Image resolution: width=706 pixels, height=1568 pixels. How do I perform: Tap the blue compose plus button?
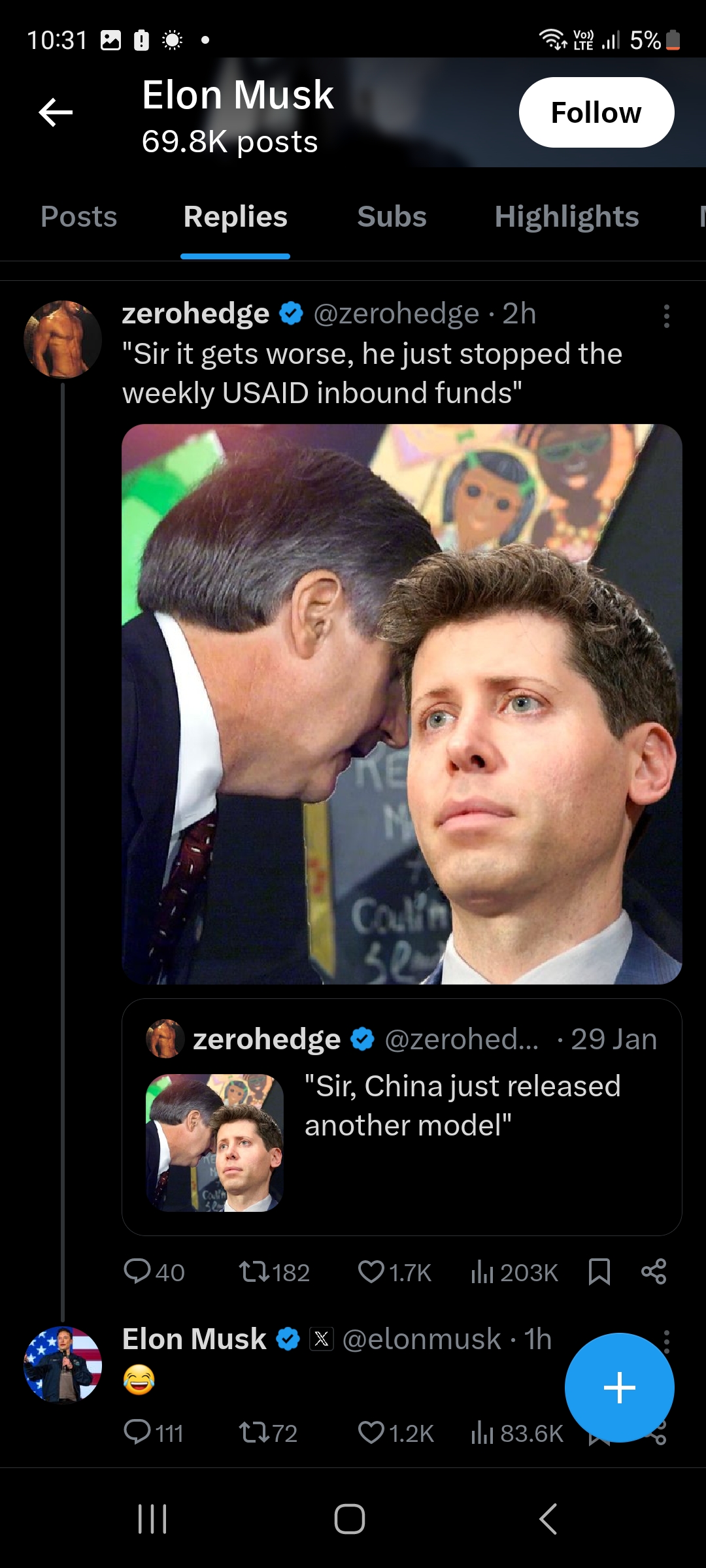(619, 1387)
